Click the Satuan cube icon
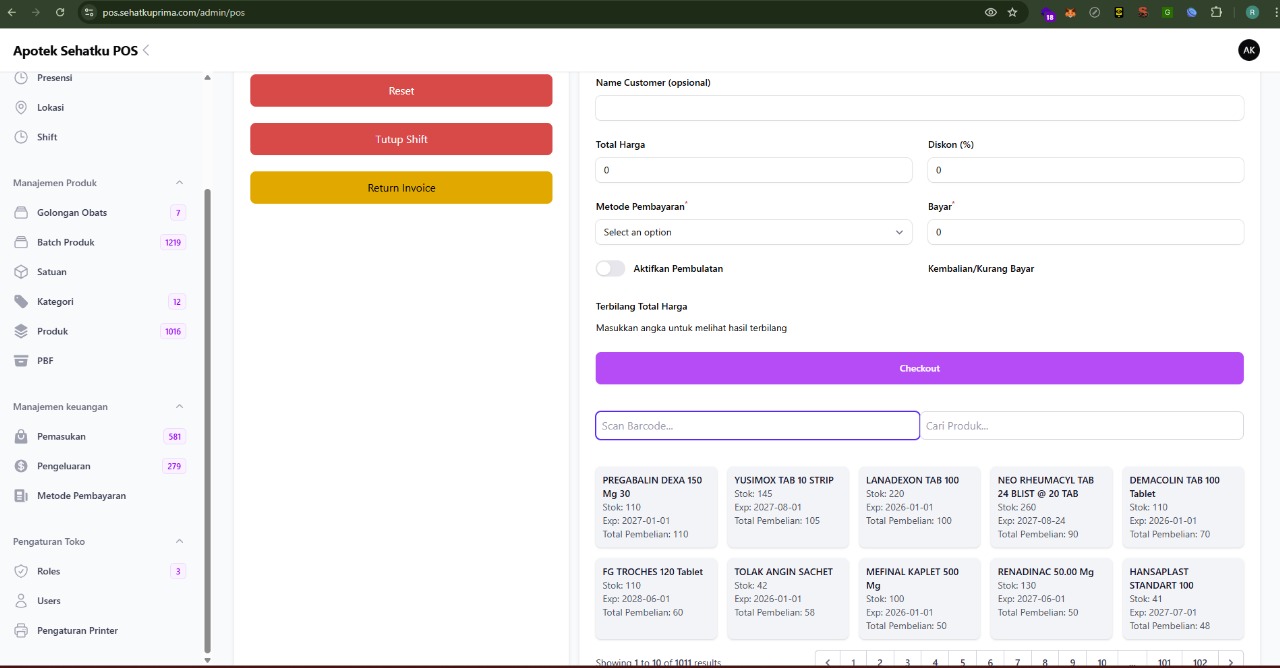The width and height of the screenshot is (1280, 668). pos(21,272)
